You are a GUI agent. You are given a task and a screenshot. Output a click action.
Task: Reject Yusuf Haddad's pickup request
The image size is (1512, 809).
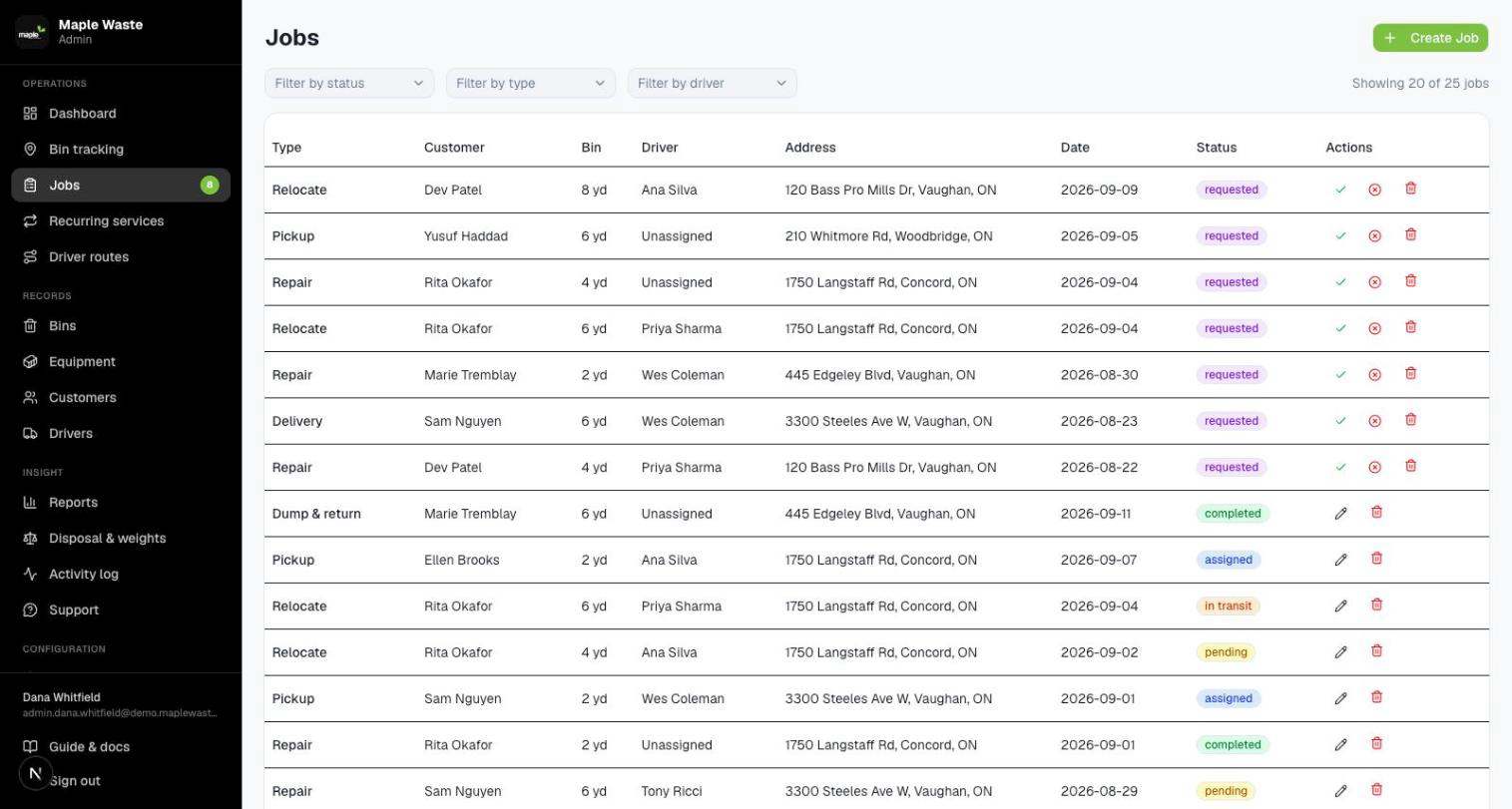tap(1374, 235)
